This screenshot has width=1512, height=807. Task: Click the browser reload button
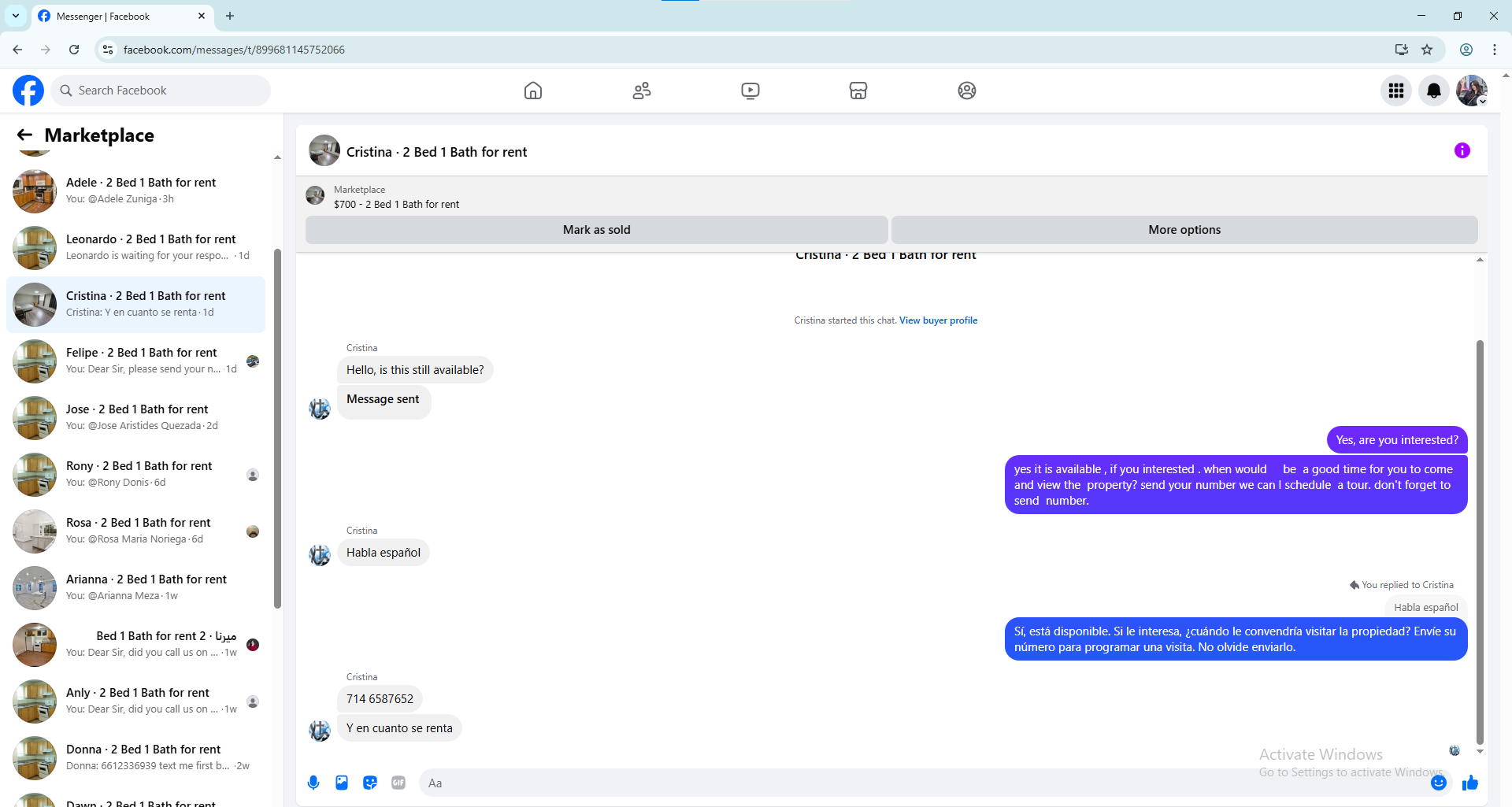point(74,50)
